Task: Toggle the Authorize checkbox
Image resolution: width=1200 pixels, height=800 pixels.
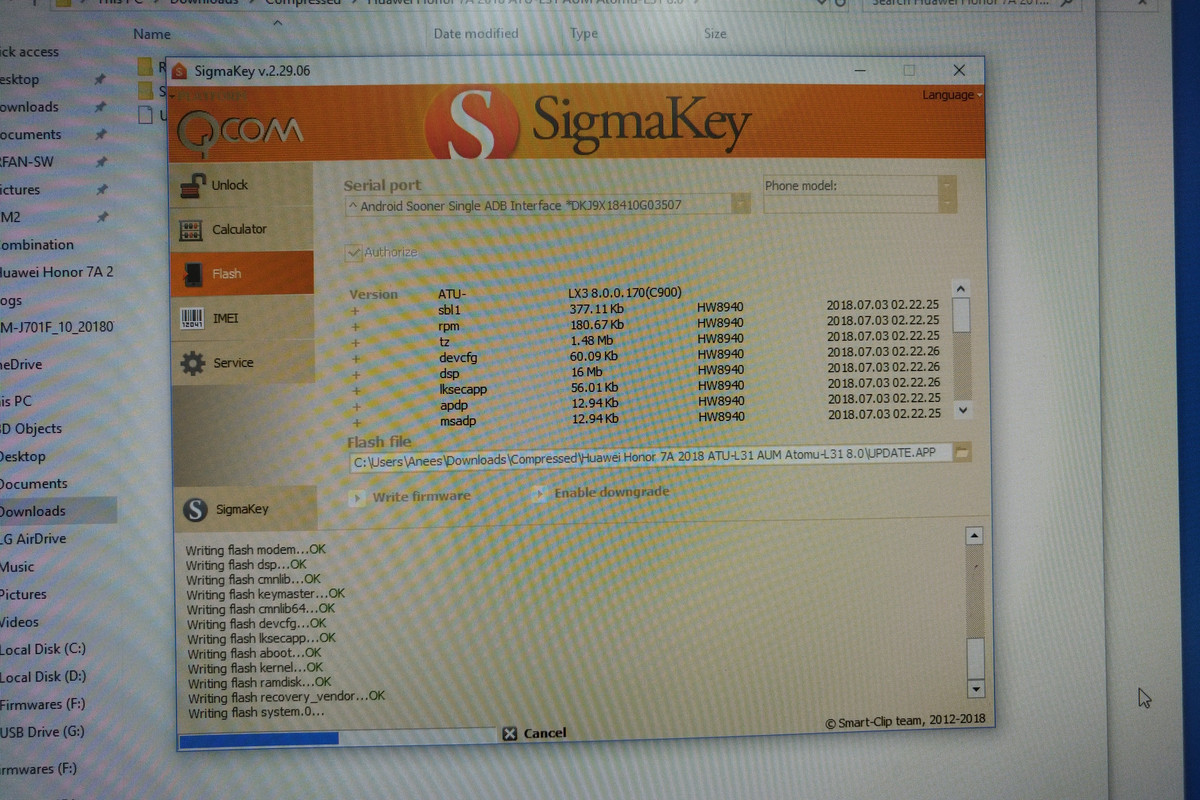Action: click(x=352, y=253)
